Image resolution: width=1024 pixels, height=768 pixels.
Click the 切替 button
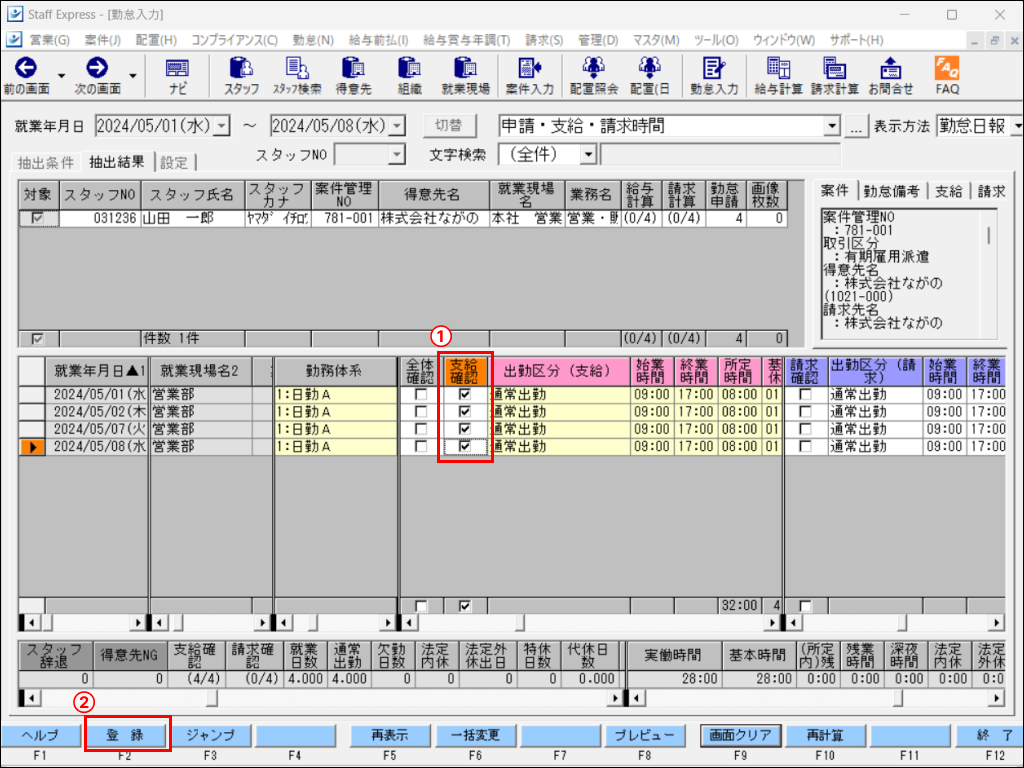tap(449, 125)
